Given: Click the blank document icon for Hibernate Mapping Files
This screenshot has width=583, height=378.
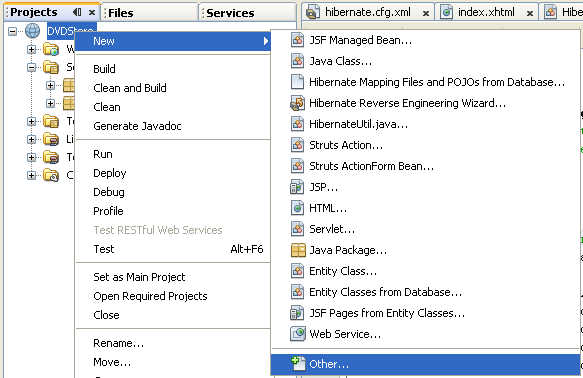Looking at the screenshot, I should (297, 82).
